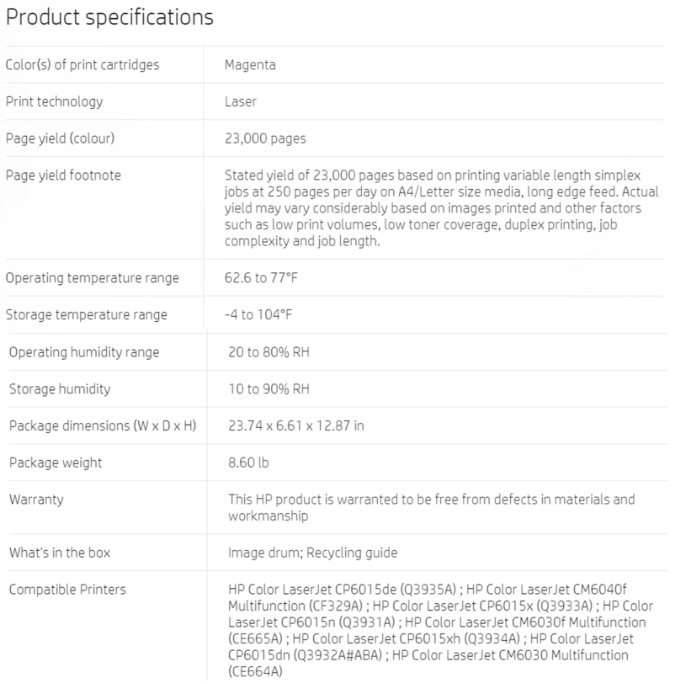Click the Laser print technology value

(x=241, y=102)
